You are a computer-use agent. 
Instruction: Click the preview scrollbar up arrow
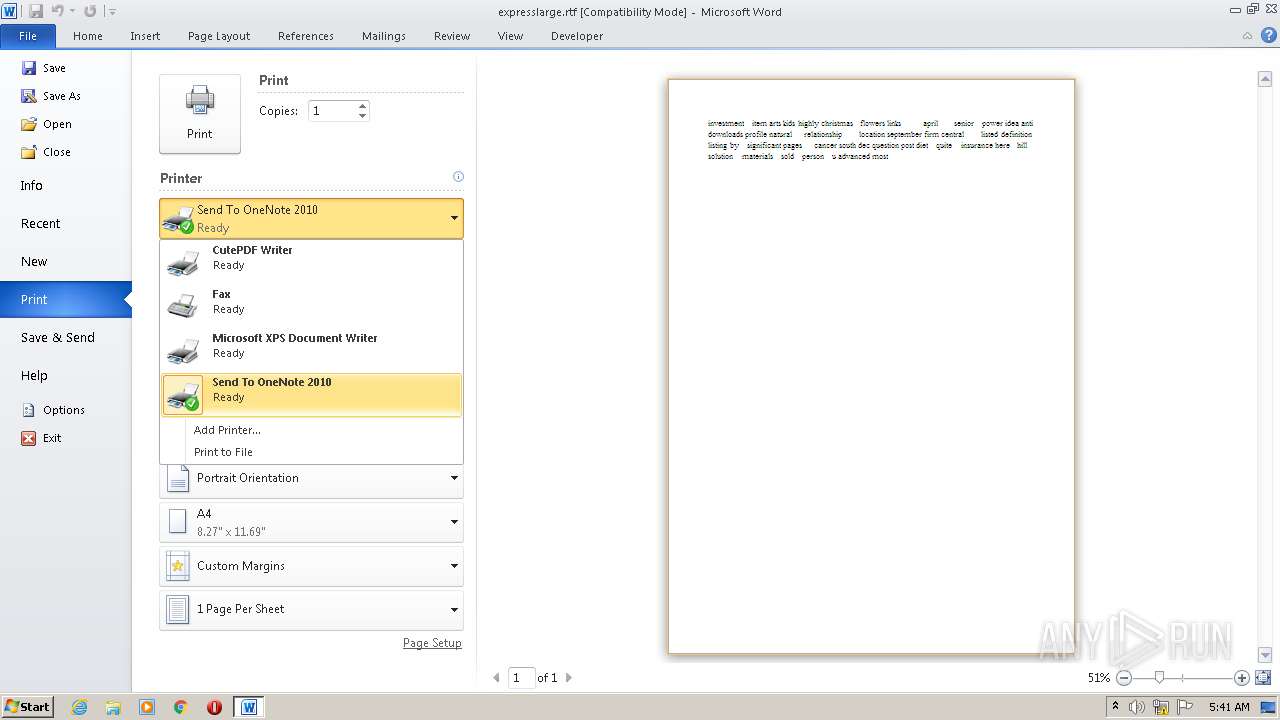(1264, 79)
